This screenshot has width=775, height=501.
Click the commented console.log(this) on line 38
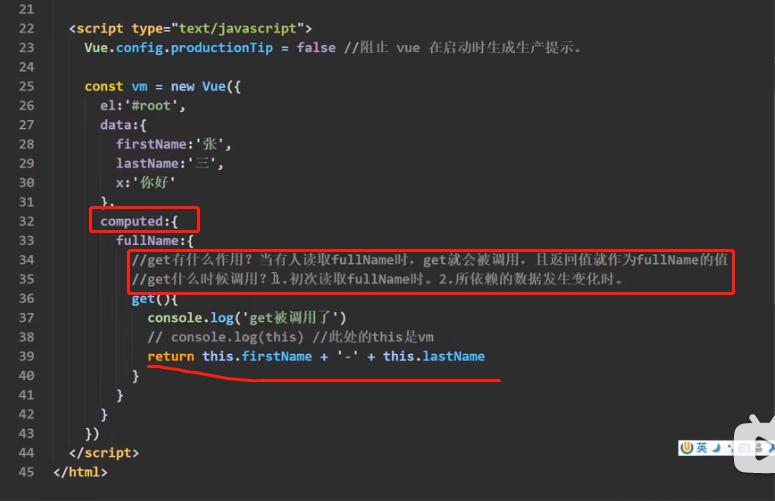[225, 337]
